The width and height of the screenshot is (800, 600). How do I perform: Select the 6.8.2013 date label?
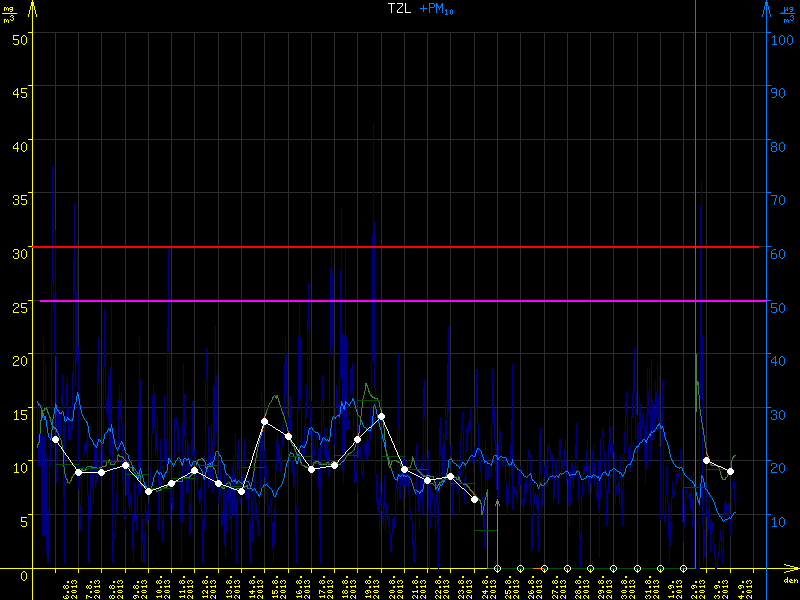(x=67, y=585)
